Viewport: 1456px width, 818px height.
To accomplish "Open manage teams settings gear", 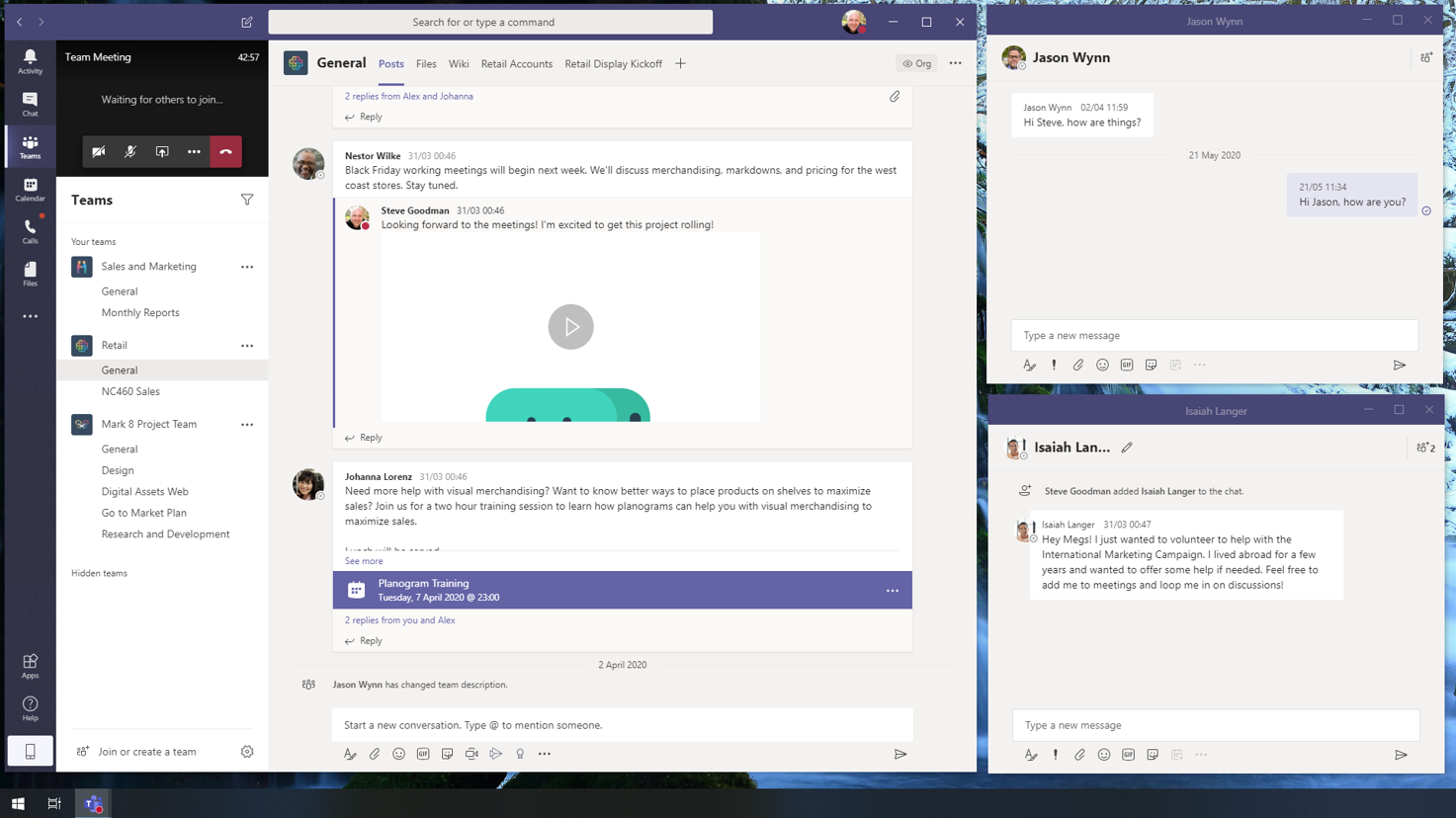I will [247, 752].
